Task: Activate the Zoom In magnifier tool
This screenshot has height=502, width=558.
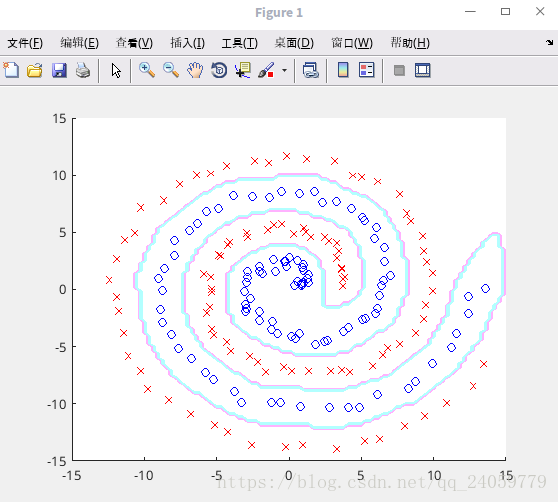Action: [147, 70]
